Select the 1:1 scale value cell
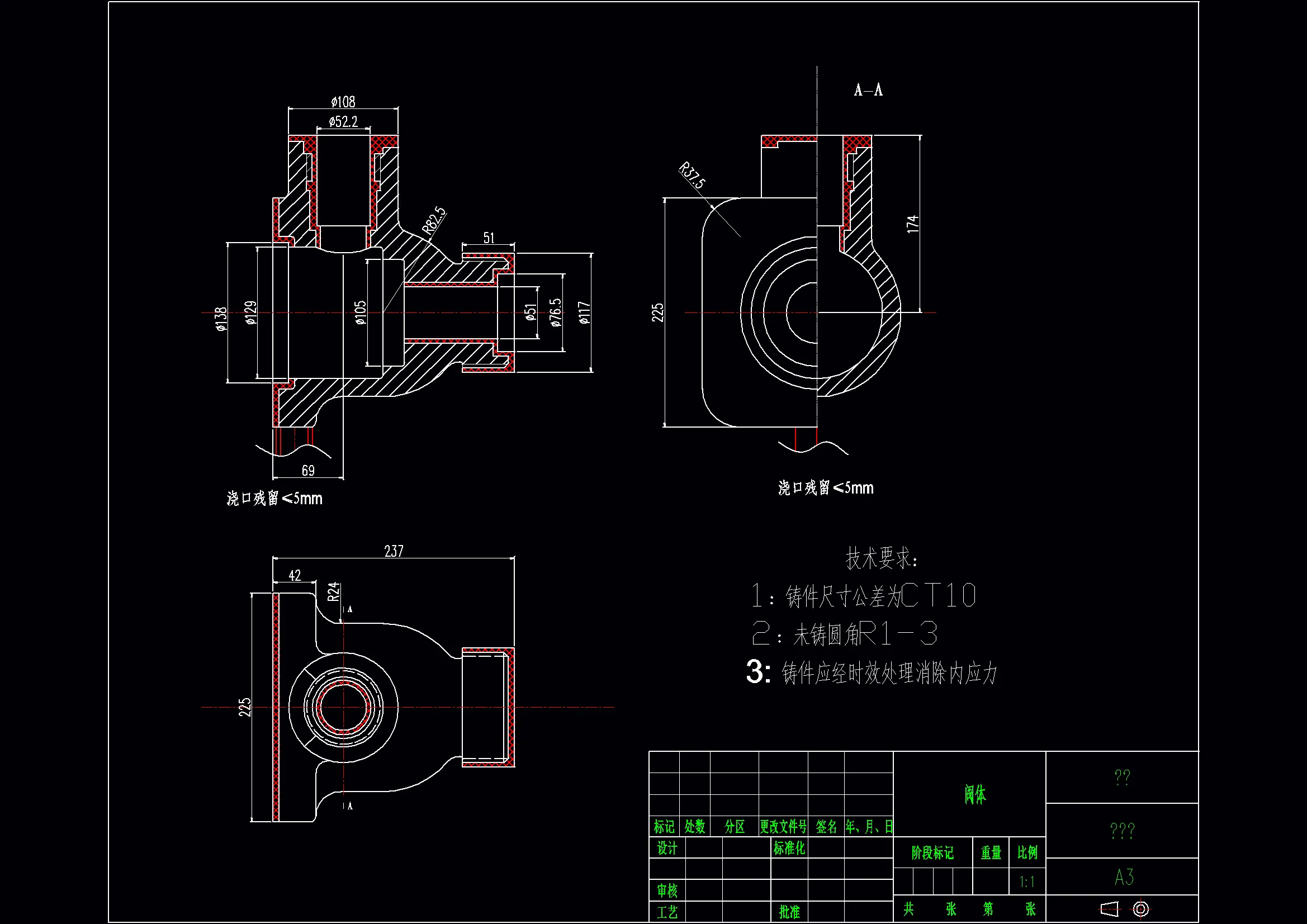 point(1027,883)
